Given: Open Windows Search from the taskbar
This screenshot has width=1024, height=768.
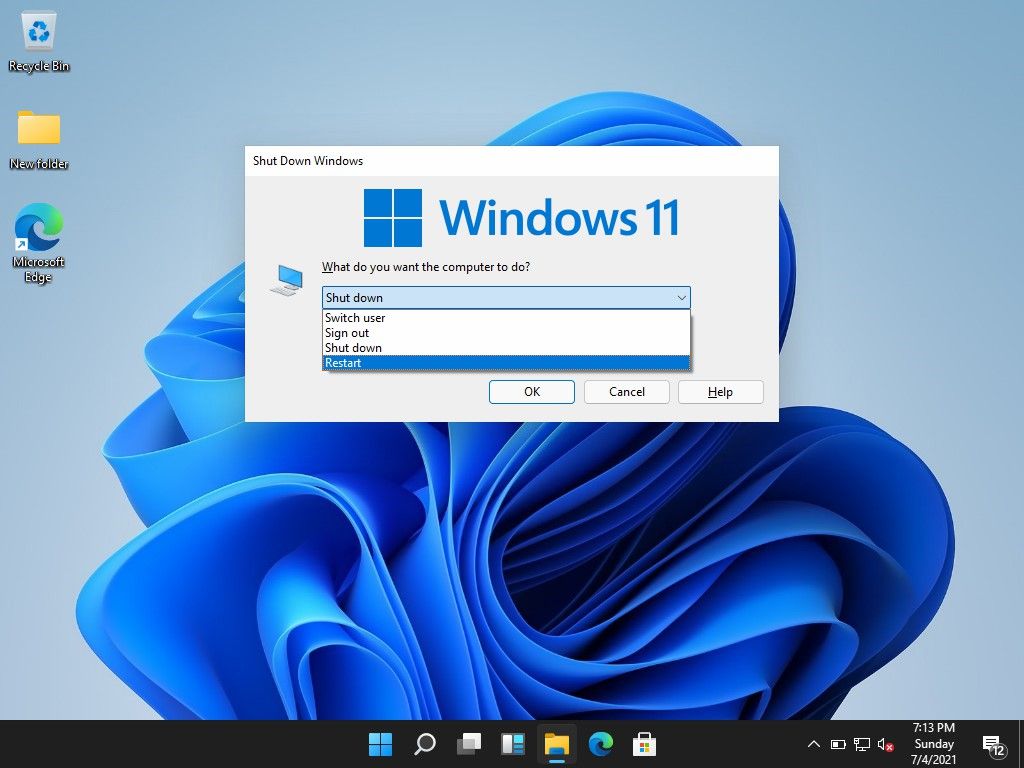Looking at the screenshot, I should (x=425, y=744).
